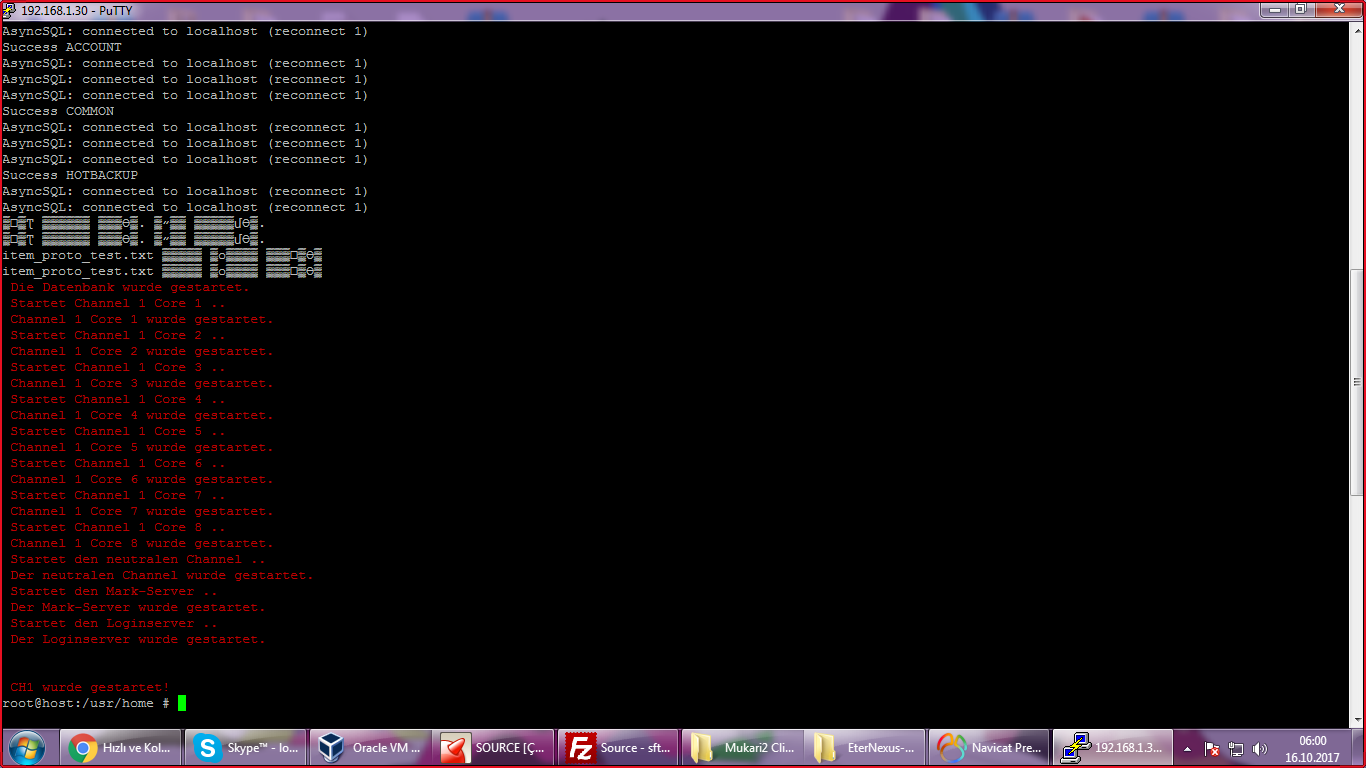The height and width of the screenshot is (768, 1366).
Task: Click 'Startet Channel 1 Core 4 ..' line
Action: pyautogui.click(x=118, y=399)
